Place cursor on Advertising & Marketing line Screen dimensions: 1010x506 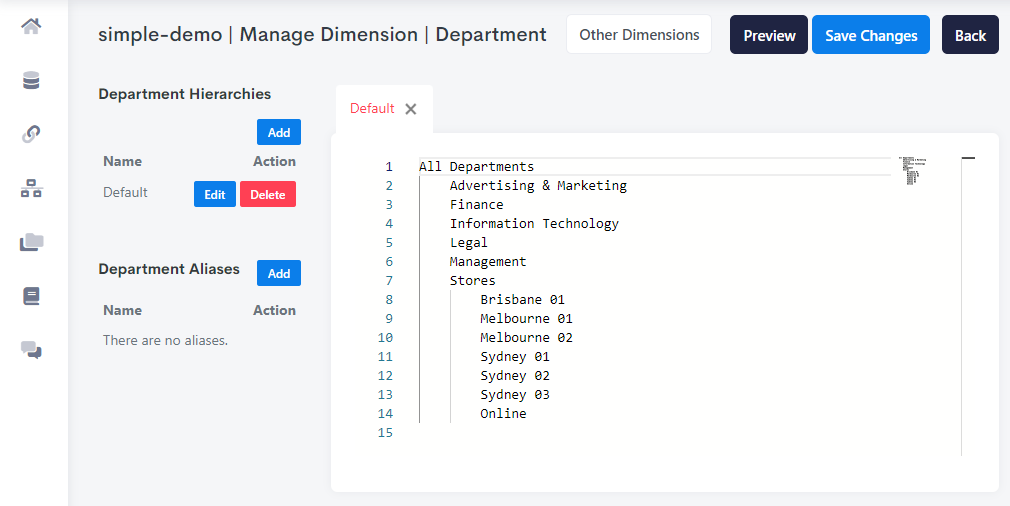pos(538,185)
